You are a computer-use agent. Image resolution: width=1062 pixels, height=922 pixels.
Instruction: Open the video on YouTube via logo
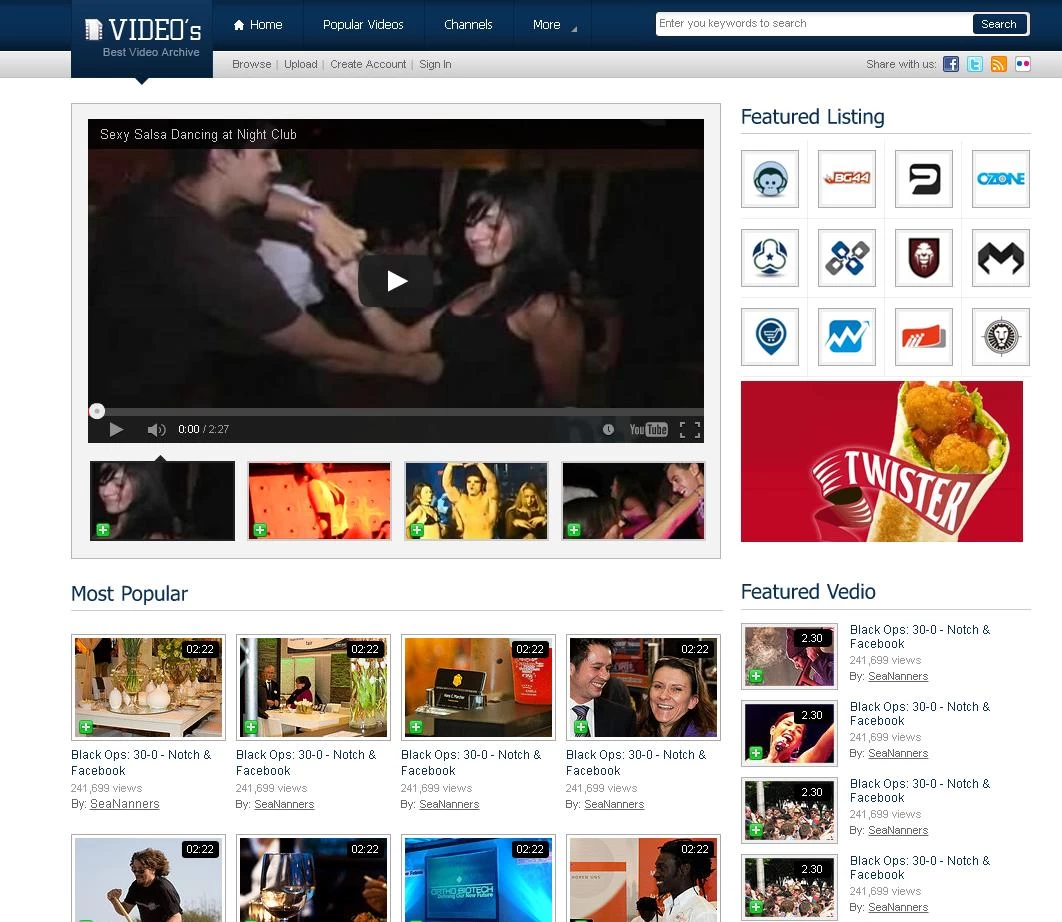pyautogui.click(x=648, y=429)
